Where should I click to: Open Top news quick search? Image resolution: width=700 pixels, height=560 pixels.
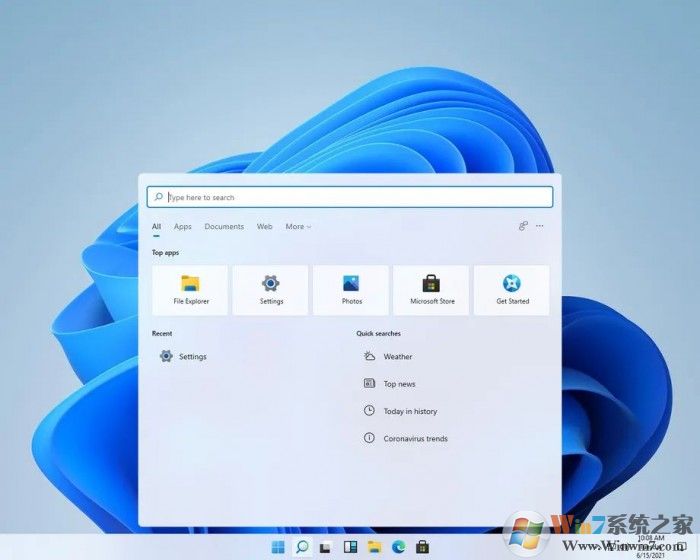click(x=398, y=384)
